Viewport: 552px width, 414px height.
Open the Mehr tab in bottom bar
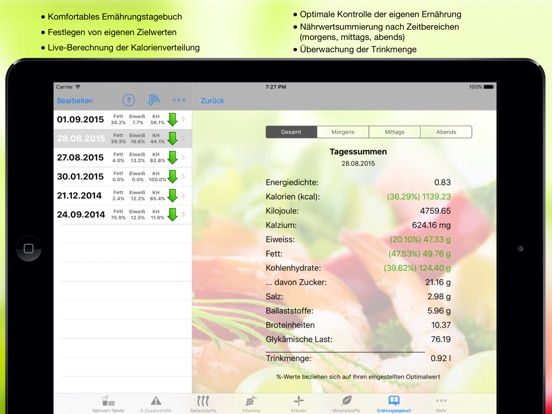441,404
